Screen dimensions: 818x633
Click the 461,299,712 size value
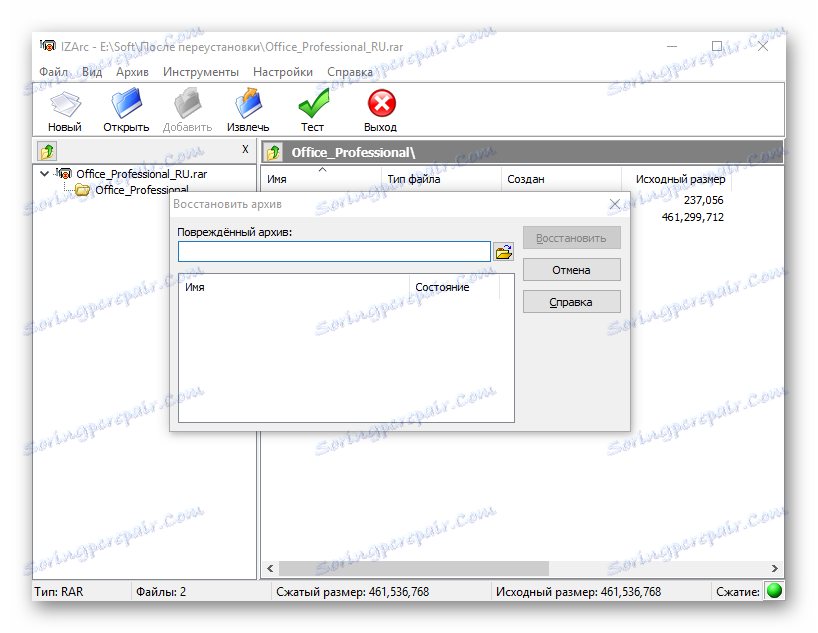692,217
